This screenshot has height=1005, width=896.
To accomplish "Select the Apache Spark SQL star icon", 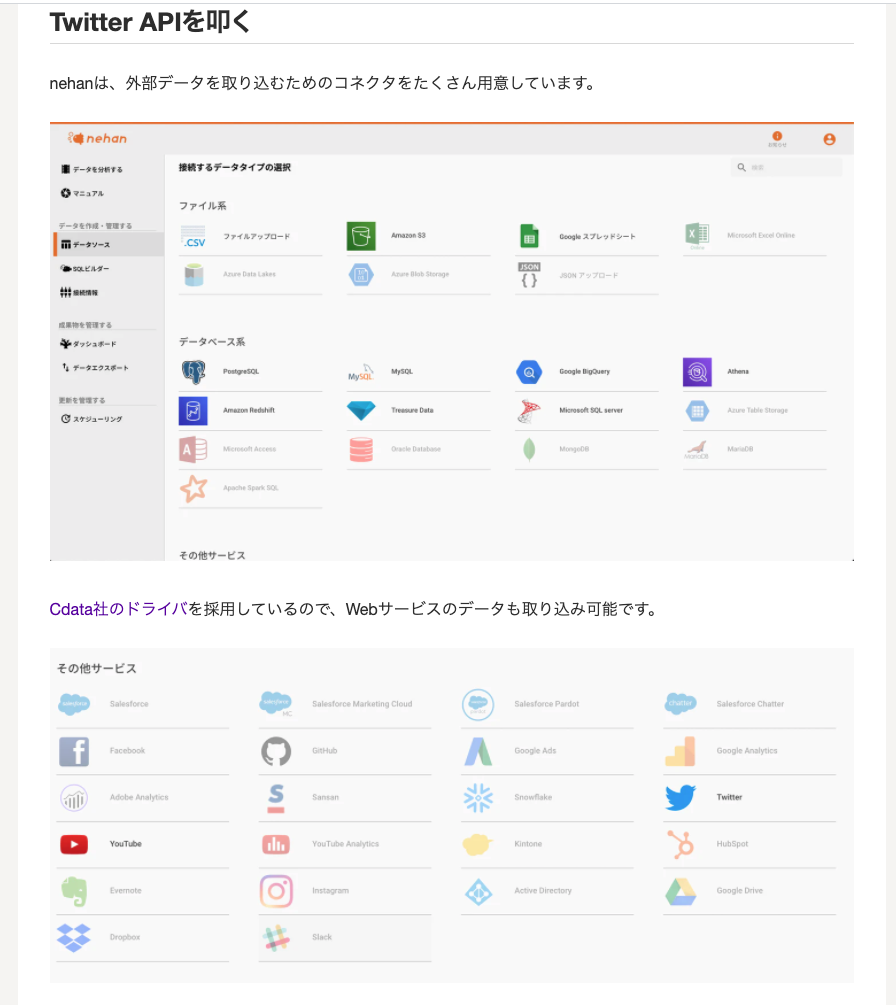I will 193,488.
